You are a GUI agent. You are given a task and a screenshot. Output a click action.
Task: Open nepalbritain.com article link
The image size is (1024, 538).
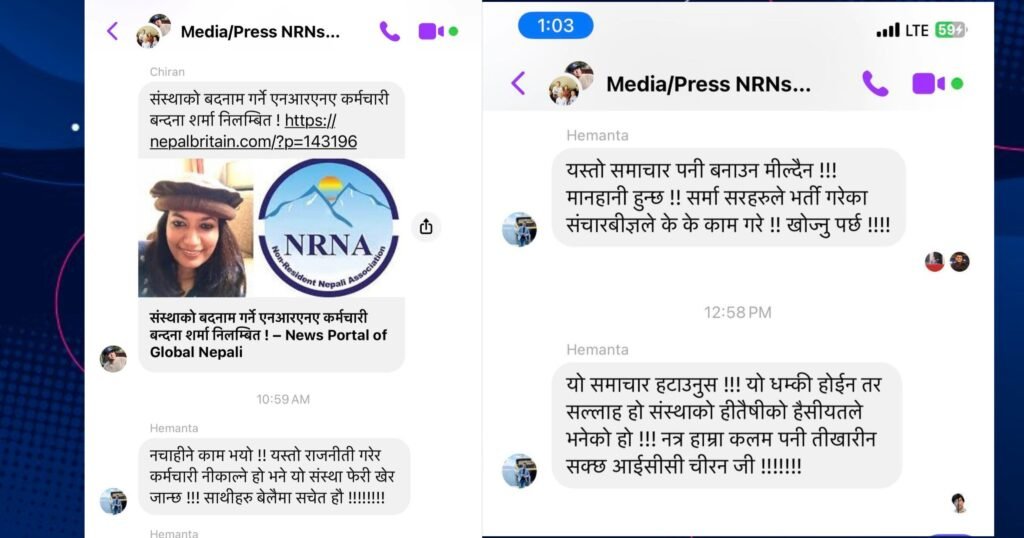[253, 131]
